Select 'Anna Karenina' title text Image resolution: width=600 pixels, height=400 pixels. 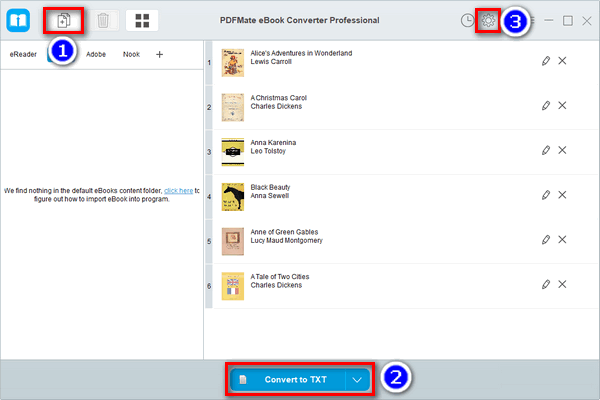click(x=273, y=142)
